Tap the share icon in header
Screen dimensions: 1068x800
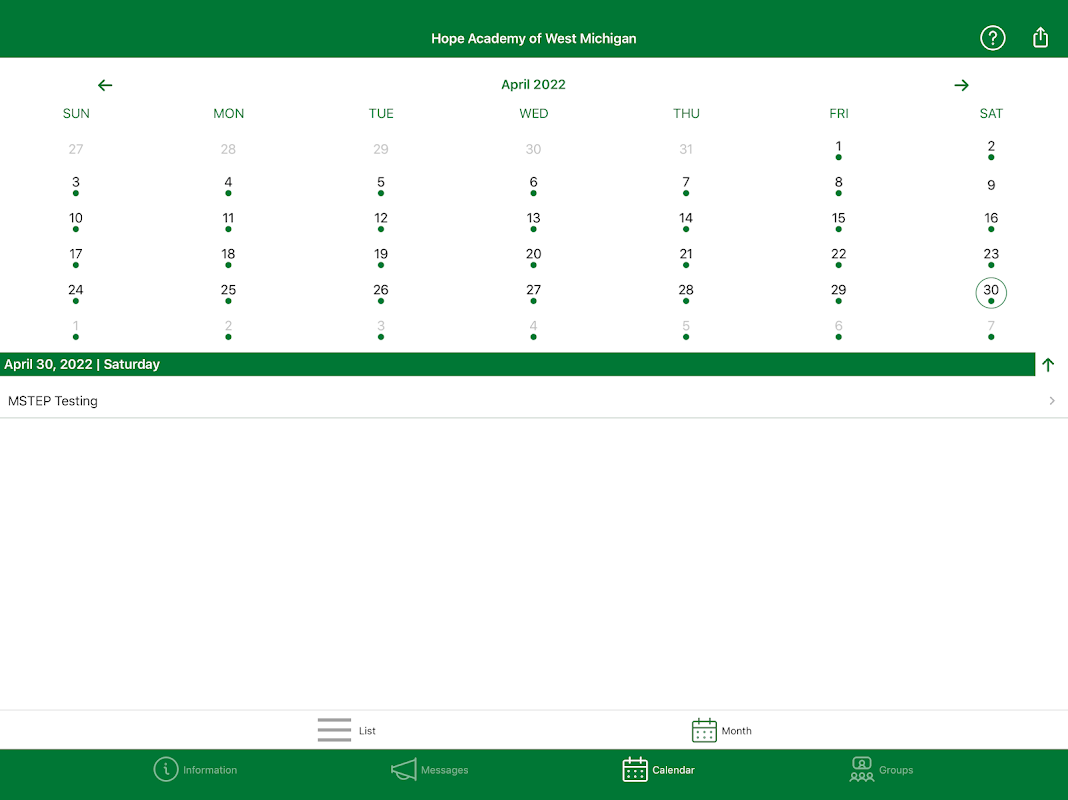click(1040, 37)
